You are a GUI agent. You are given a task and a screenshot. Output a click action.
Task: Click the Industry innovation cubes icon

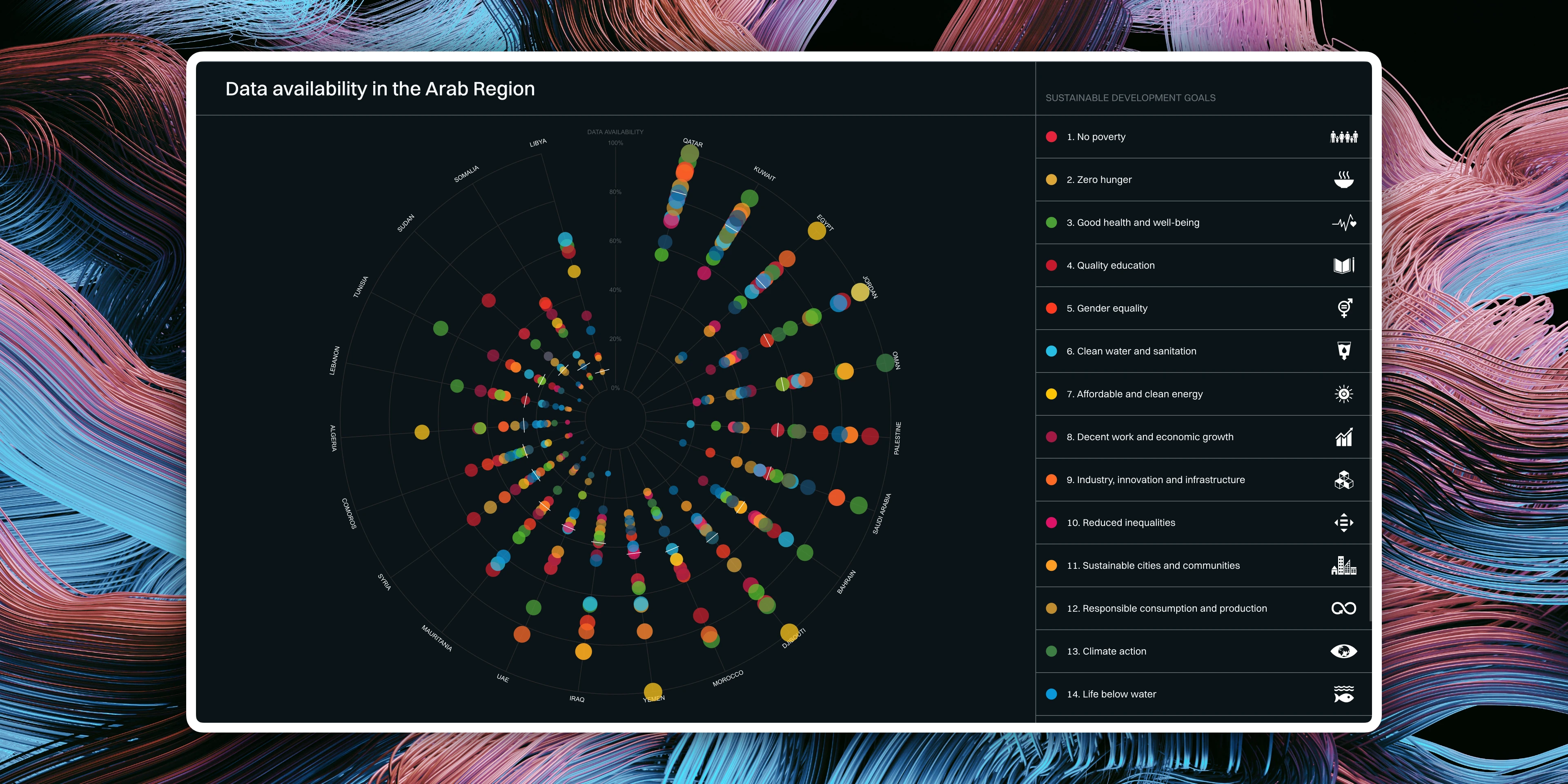pos(1343,480)
